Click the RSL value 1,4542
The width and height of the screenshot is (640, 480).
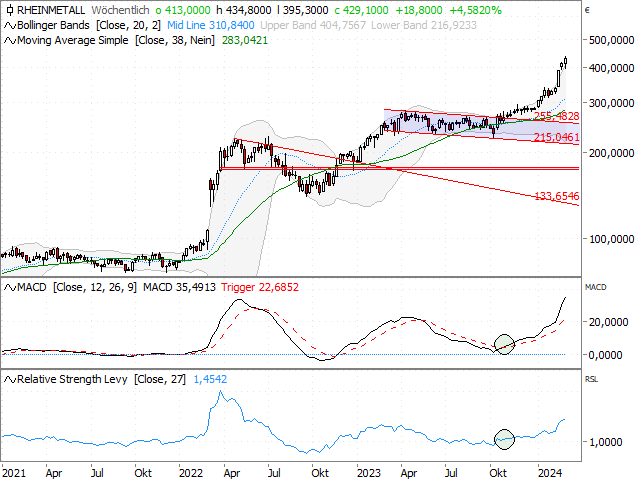pos(210,379)
